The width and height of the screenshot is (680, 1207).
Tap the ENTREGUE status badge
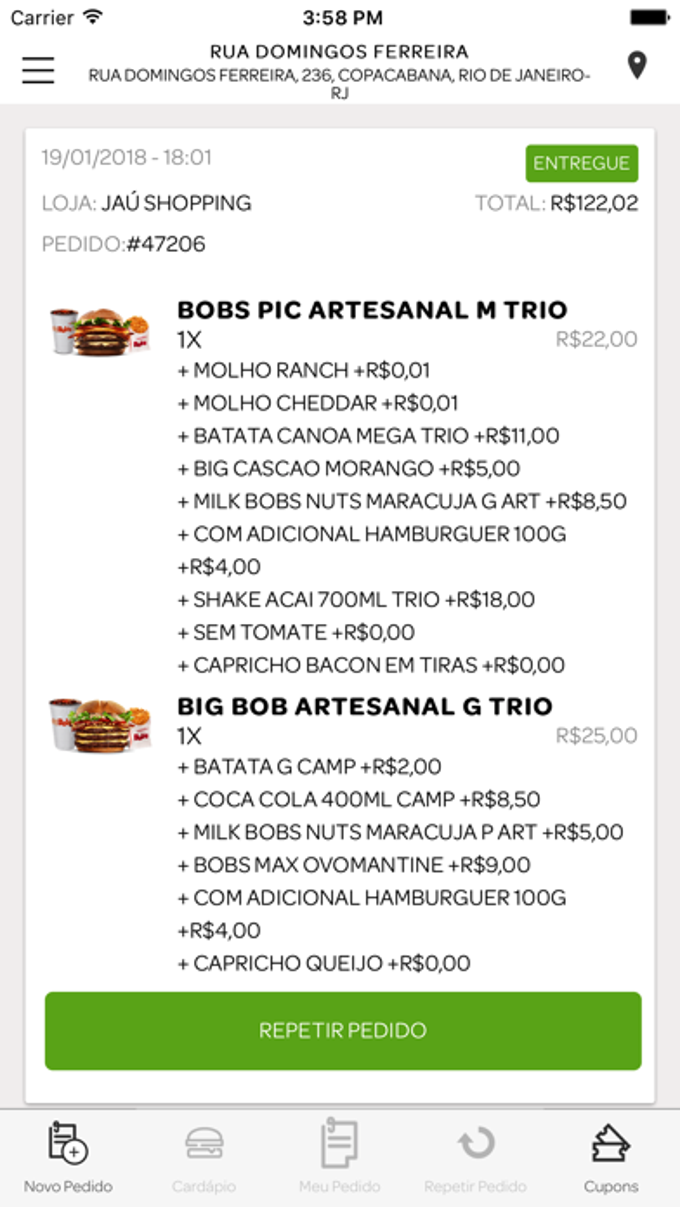coord(582,163)
